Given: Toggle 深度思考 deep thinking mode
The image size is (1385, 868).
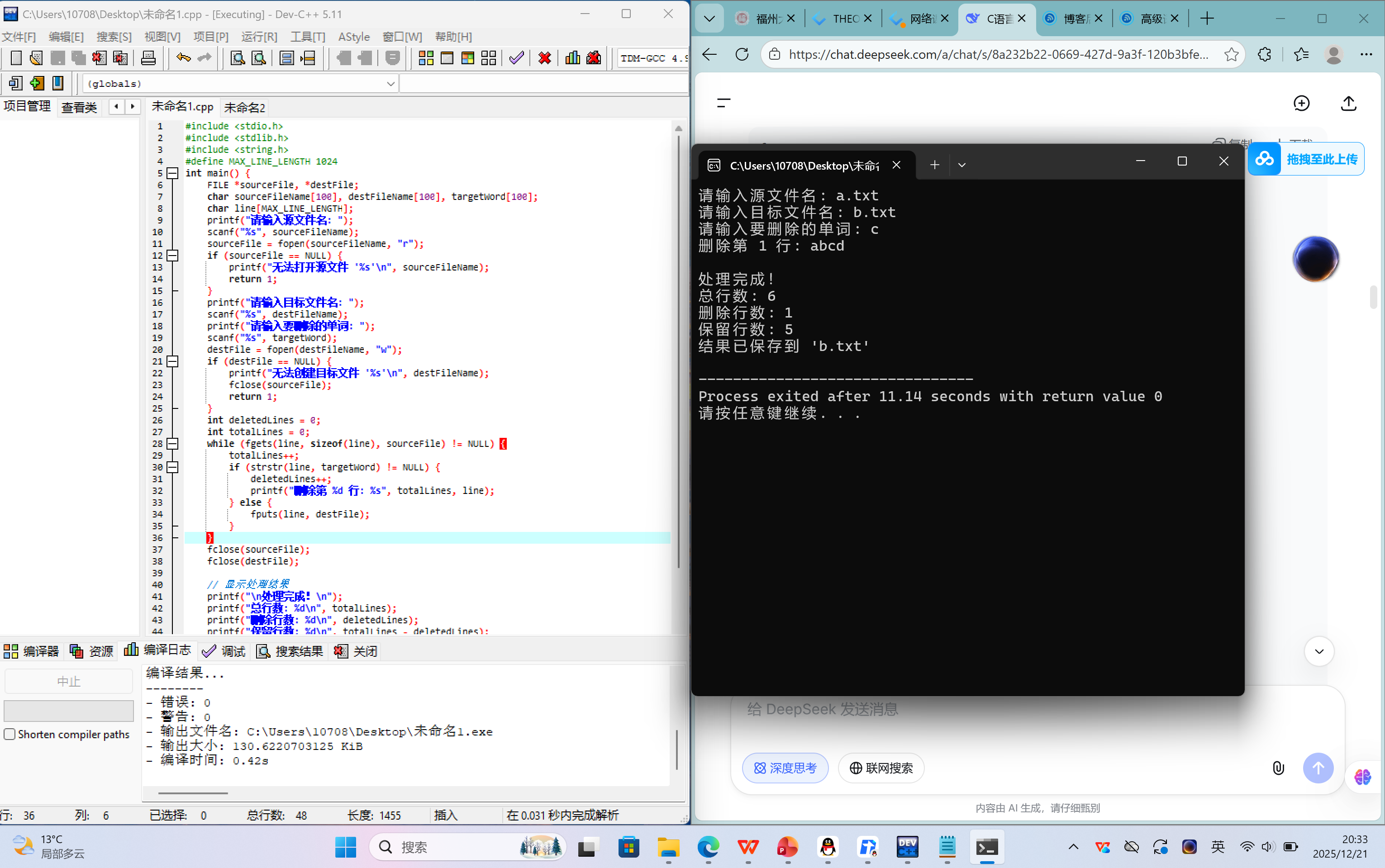Looking at the screenshot, I should click(785, 768).
